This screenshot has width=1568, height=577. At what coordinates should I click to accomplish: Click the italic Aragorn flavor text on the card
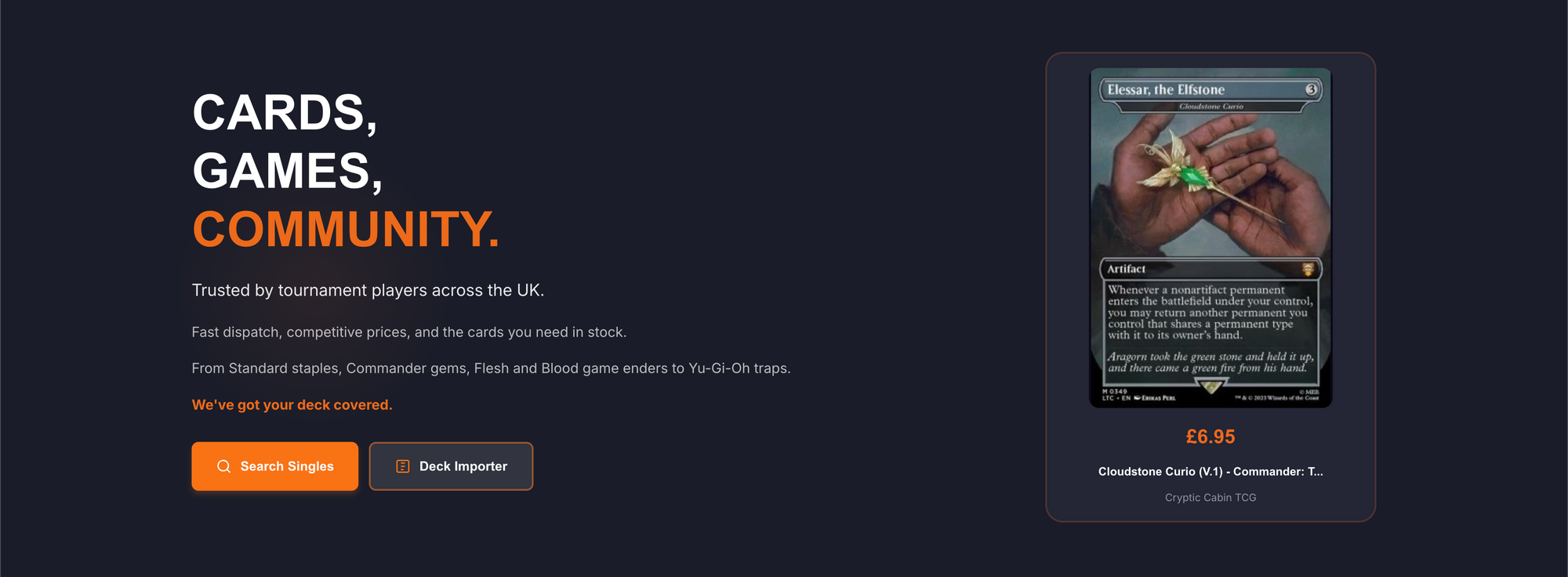(1210, 362)
